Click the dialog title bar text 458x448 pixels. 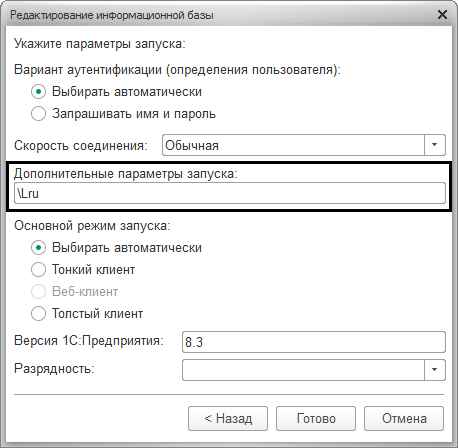[112, 15]
